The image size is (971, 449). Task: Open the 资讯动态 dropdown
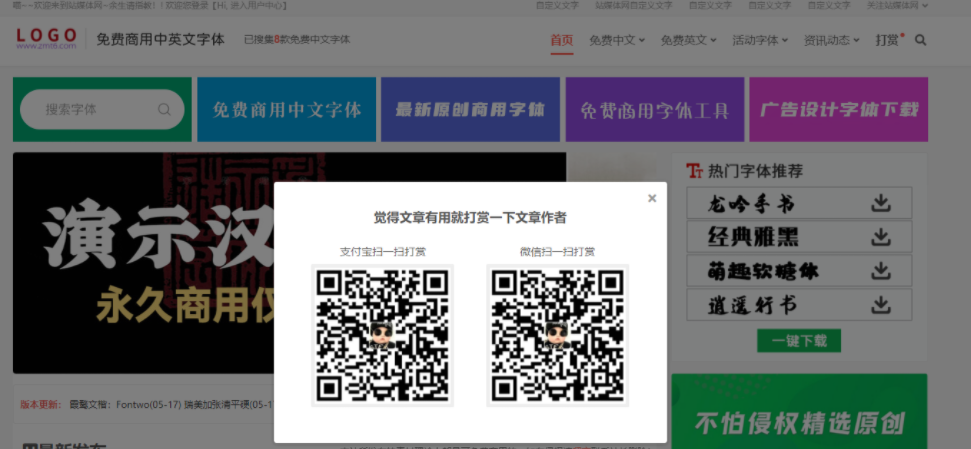point(832,40)
